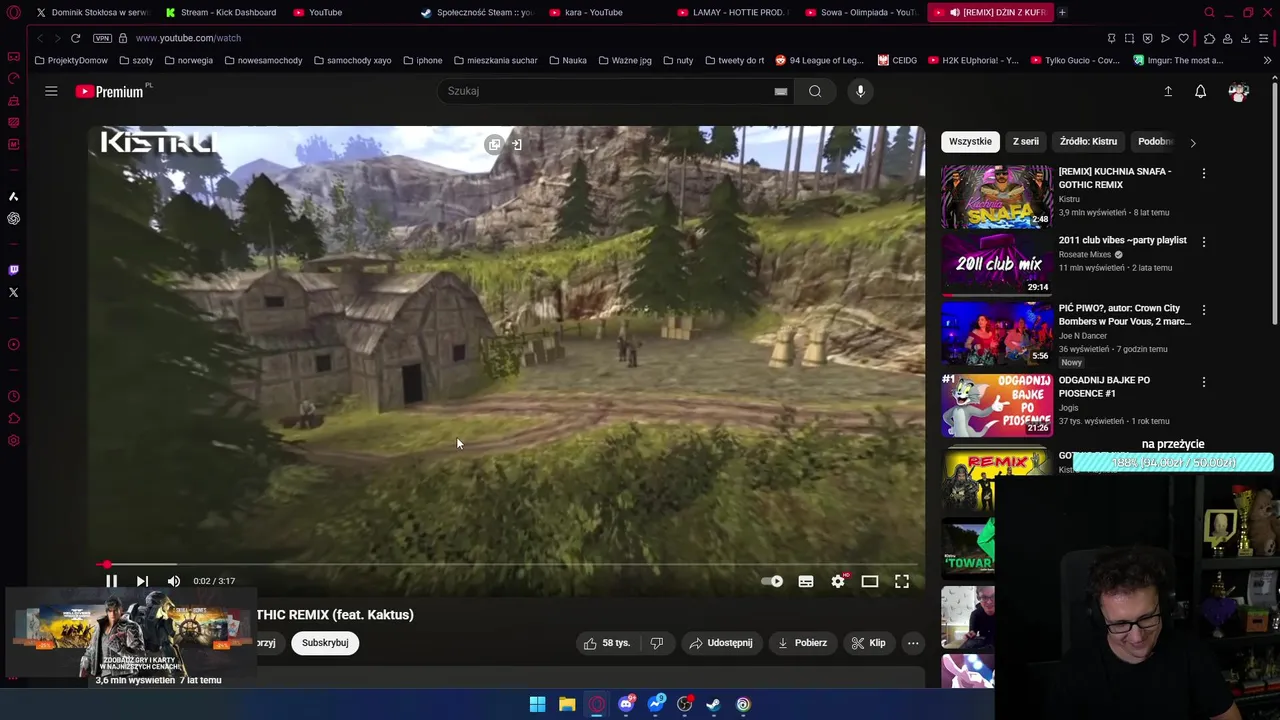Select the Z serii filter chip
Viewport: 1280px width, 720px height.
click(x=1025, y=141)
